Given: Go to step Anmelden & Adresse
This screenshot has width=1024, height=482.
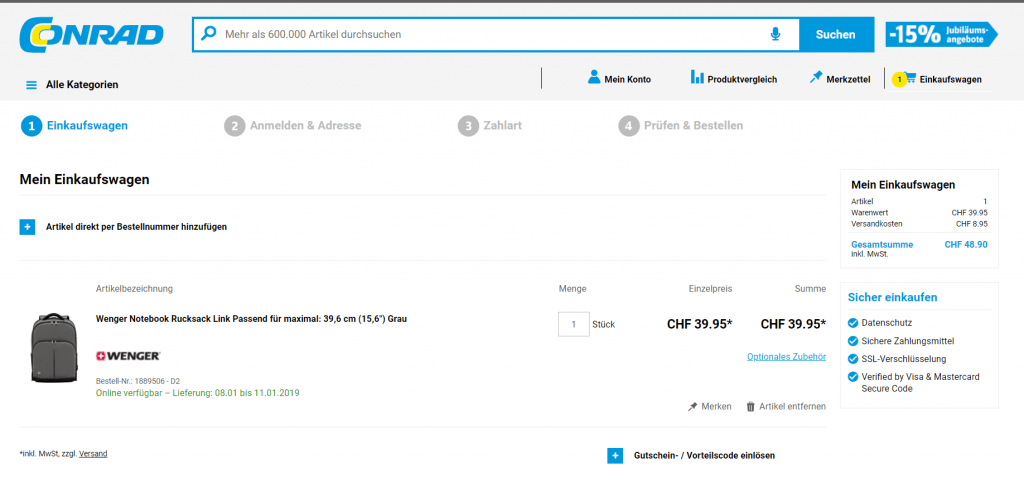Looking at the screenshot, I should tap(292, 126).
